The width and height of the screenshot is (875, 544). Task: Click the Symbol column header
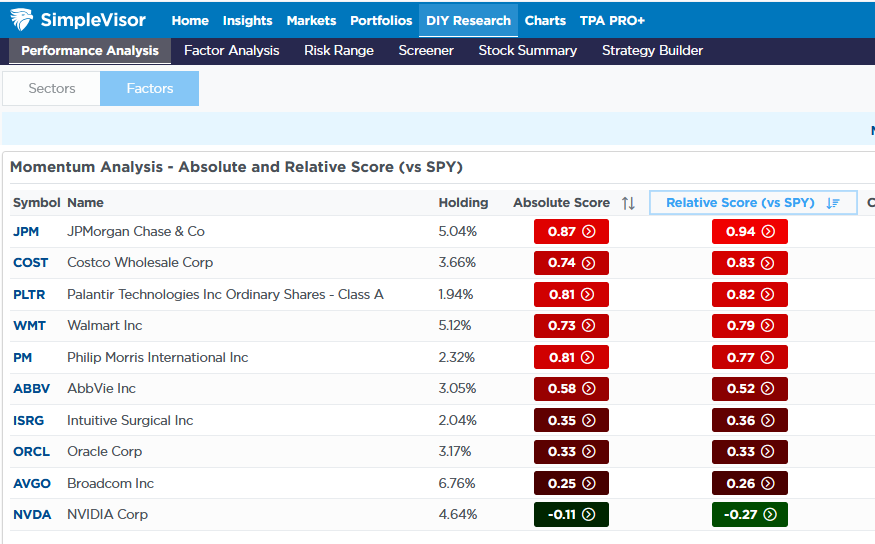(x=36, y=203)
